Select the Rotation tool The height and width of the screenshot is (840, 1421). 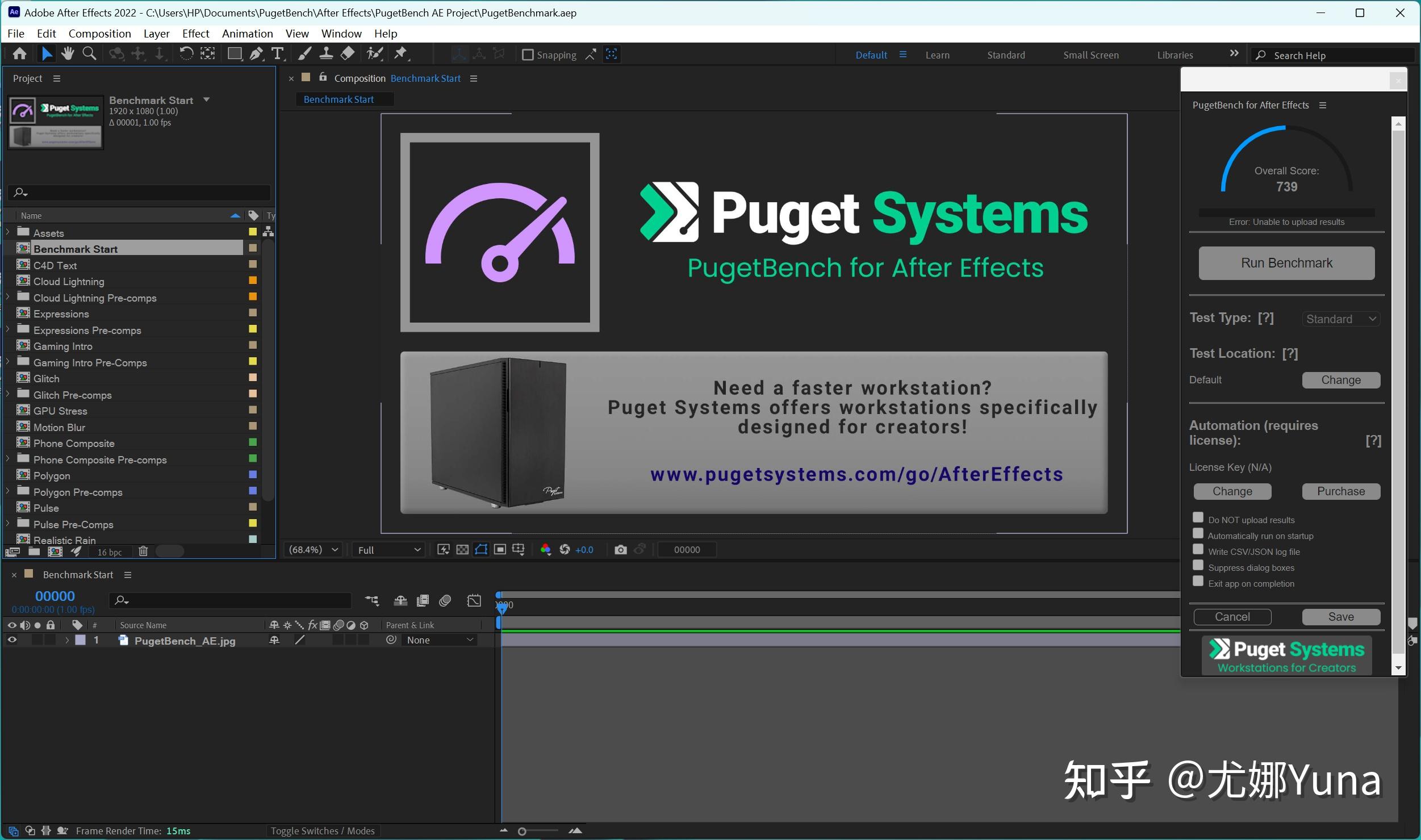186,54
